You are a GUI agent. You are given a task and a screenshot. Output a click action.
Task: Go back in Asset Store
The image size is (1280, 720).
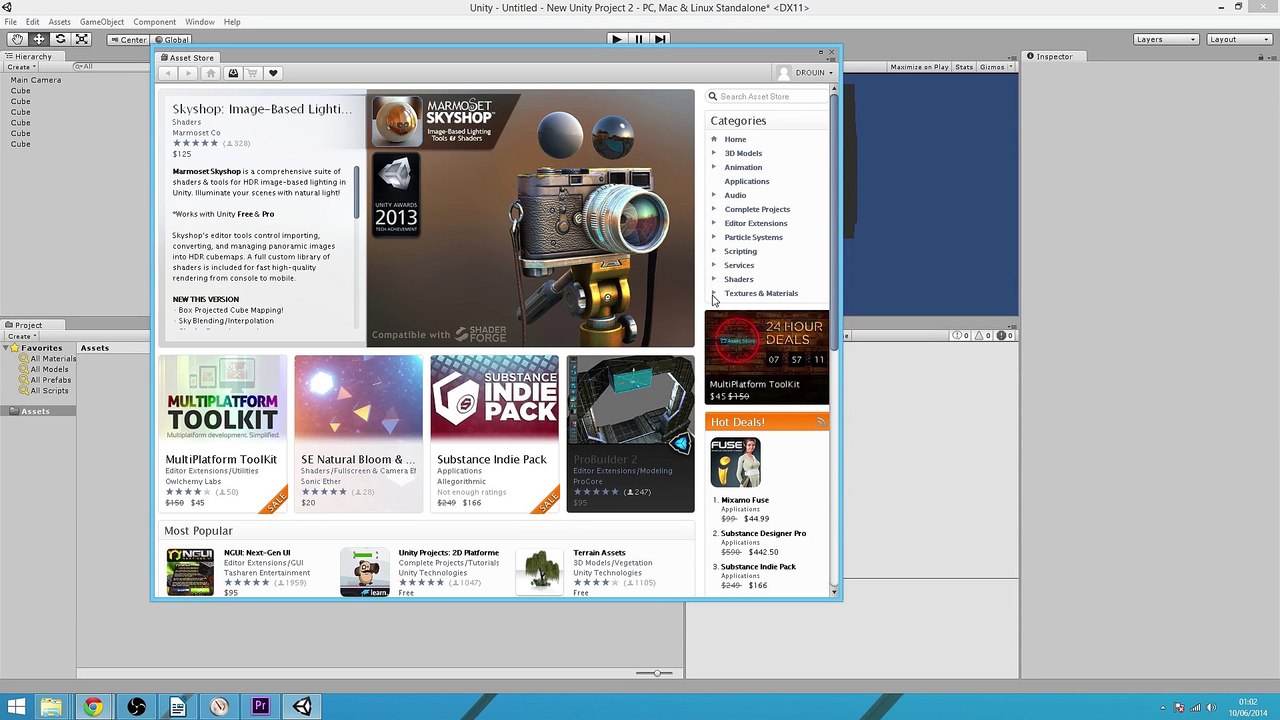(x=168, y=73)
